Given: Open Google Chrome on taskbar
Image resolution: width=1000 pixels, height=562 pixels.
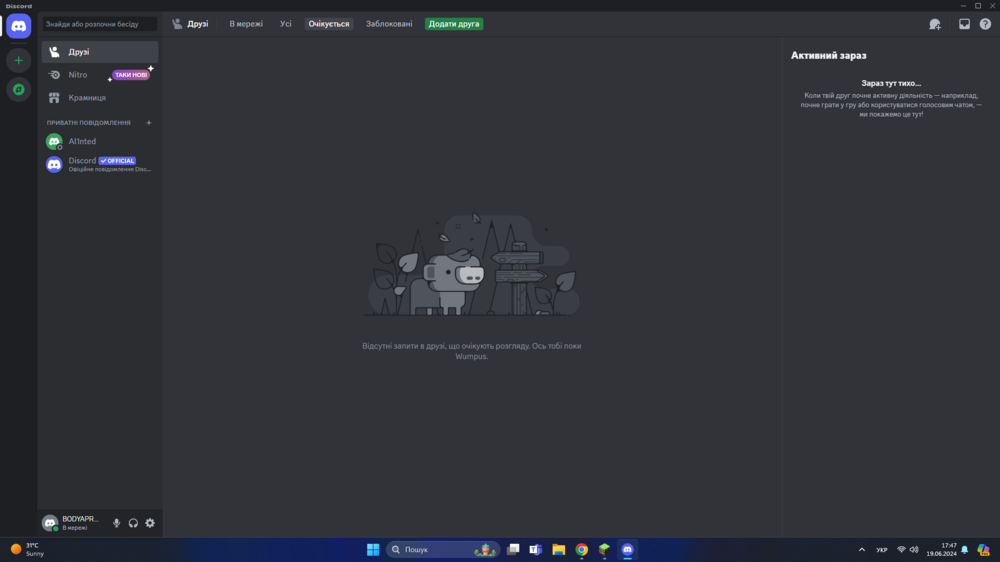Looking at the screenshot, I should point(582,549).
